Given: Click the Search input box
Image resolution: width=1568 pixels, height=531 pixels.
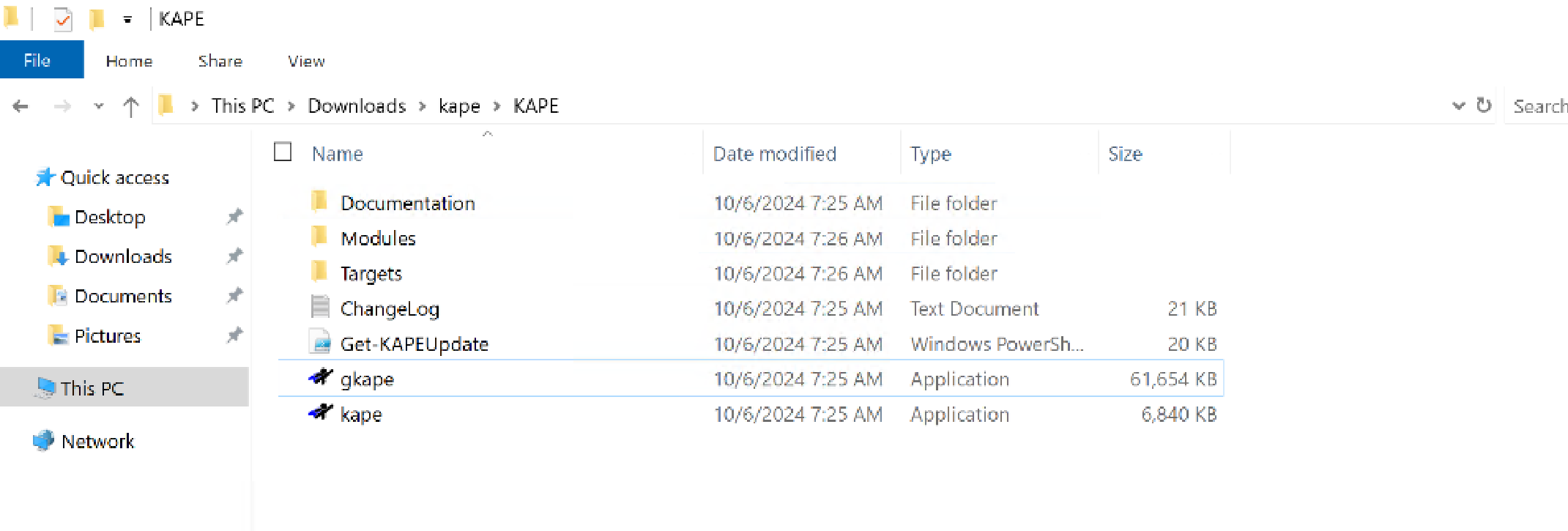Looking at the screenshot, I should (x=1537, y=106).
